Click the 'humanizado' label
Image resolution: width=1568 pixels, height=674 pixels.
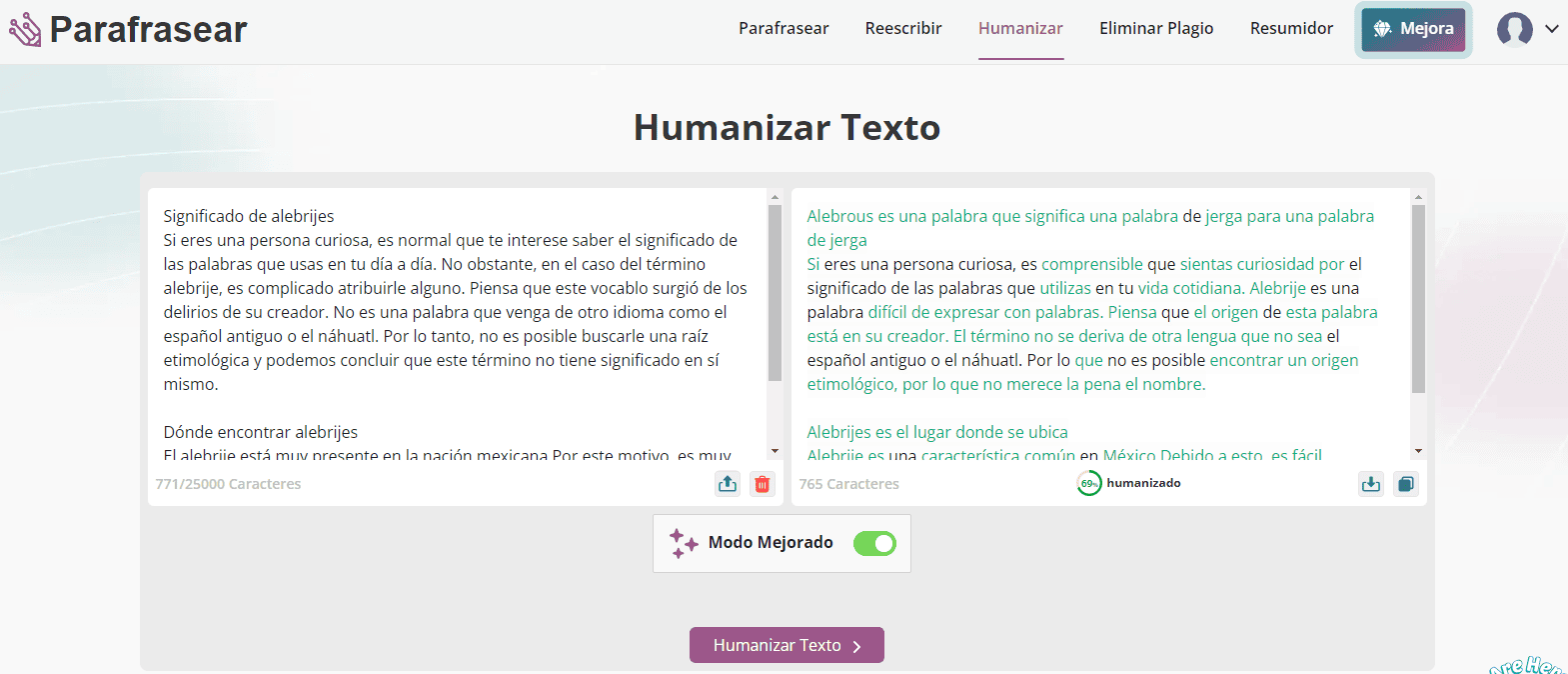pos(1143,483)
